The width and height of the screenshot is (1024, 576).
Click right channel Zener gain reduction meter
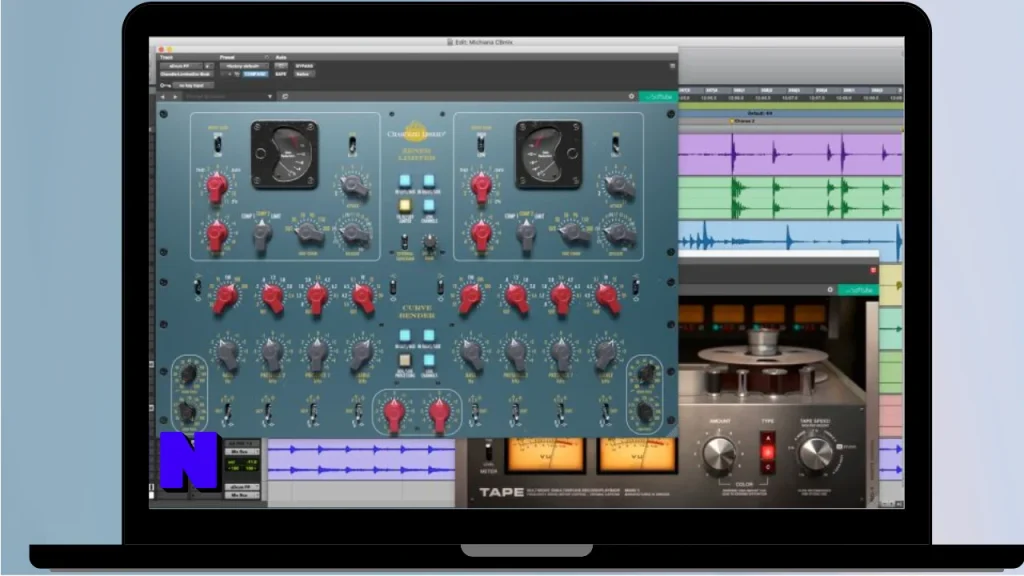[x=548, y=155]
